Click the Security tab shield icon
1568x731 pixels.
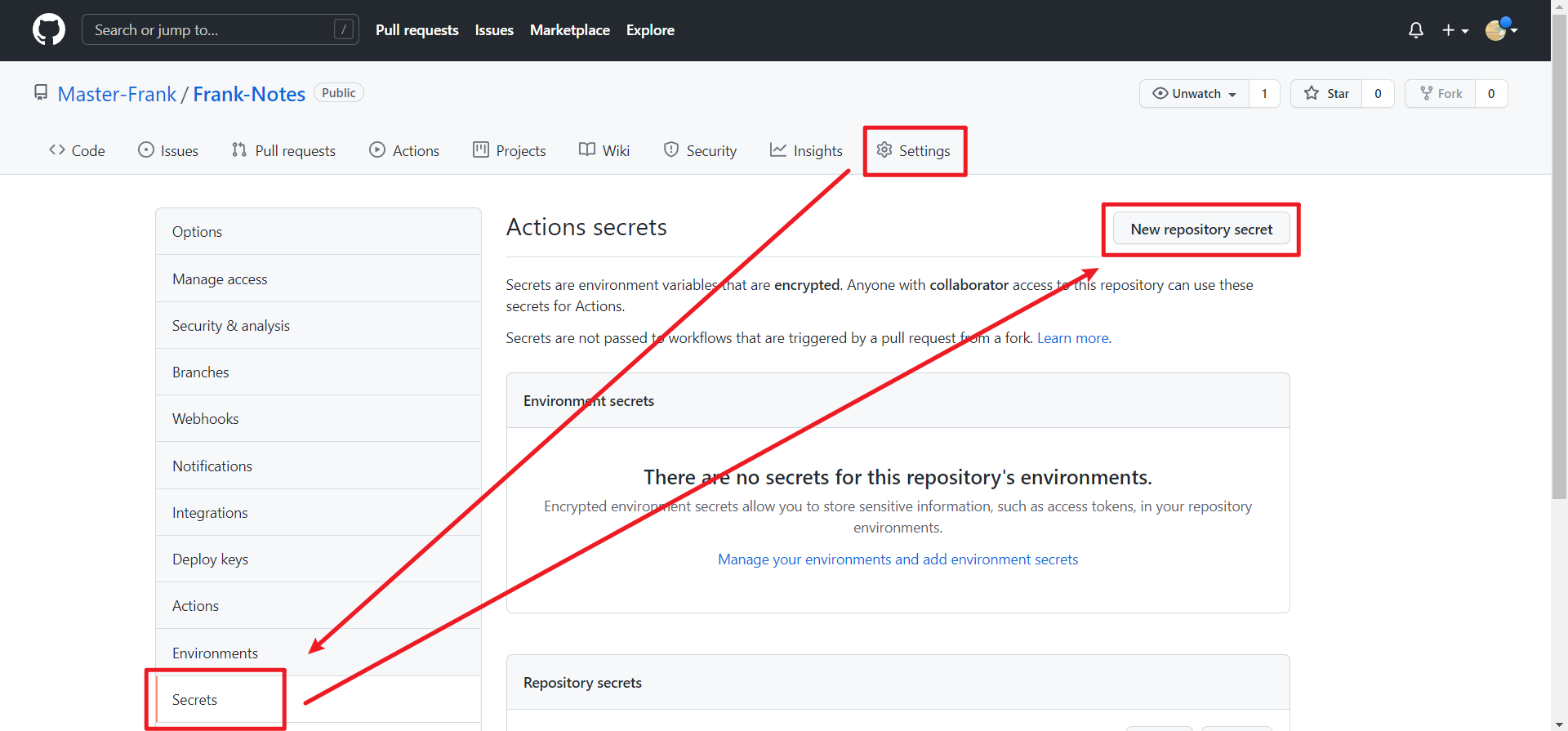coord(671,149)
